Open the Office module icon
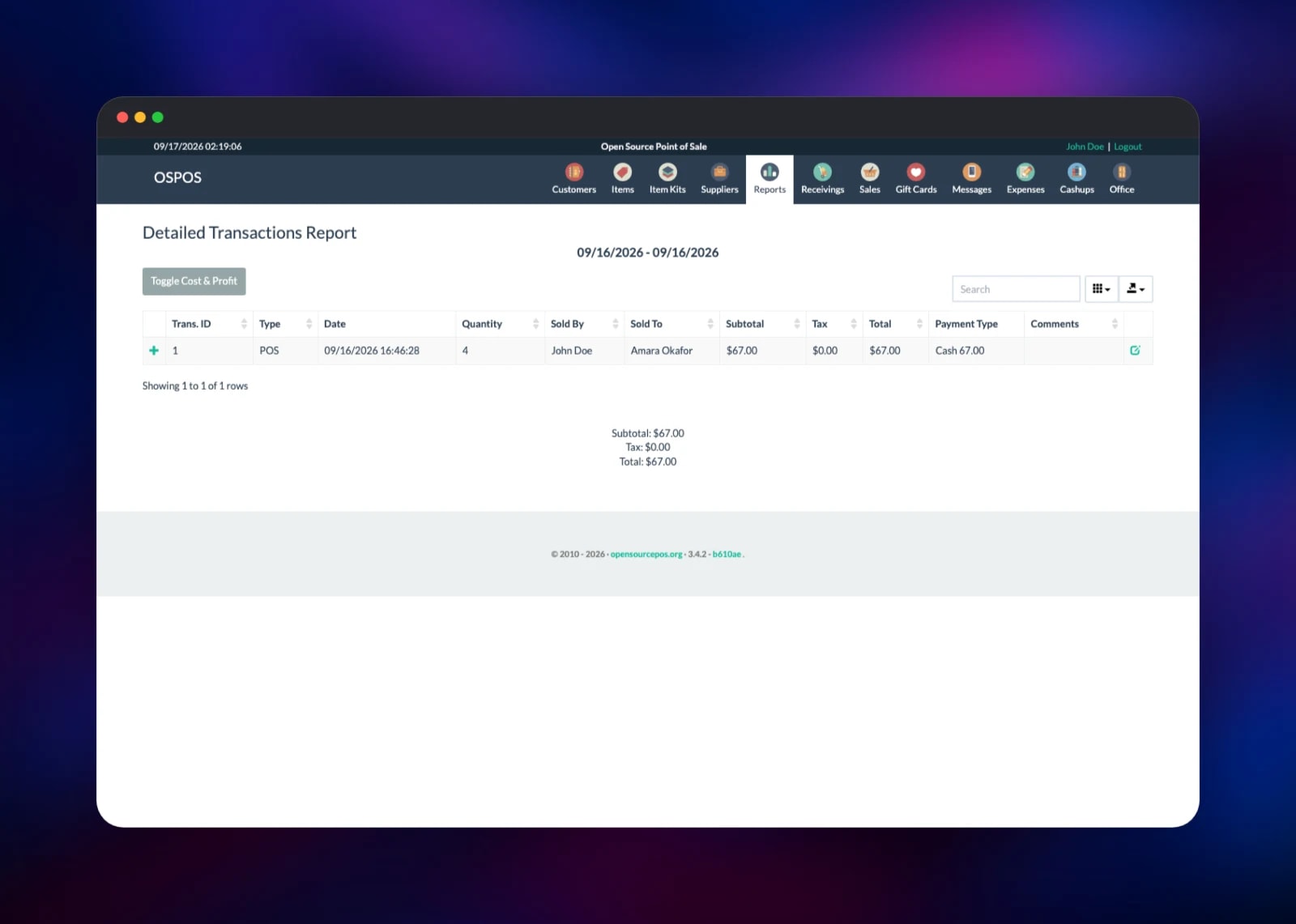 [x=1121, y=179]
